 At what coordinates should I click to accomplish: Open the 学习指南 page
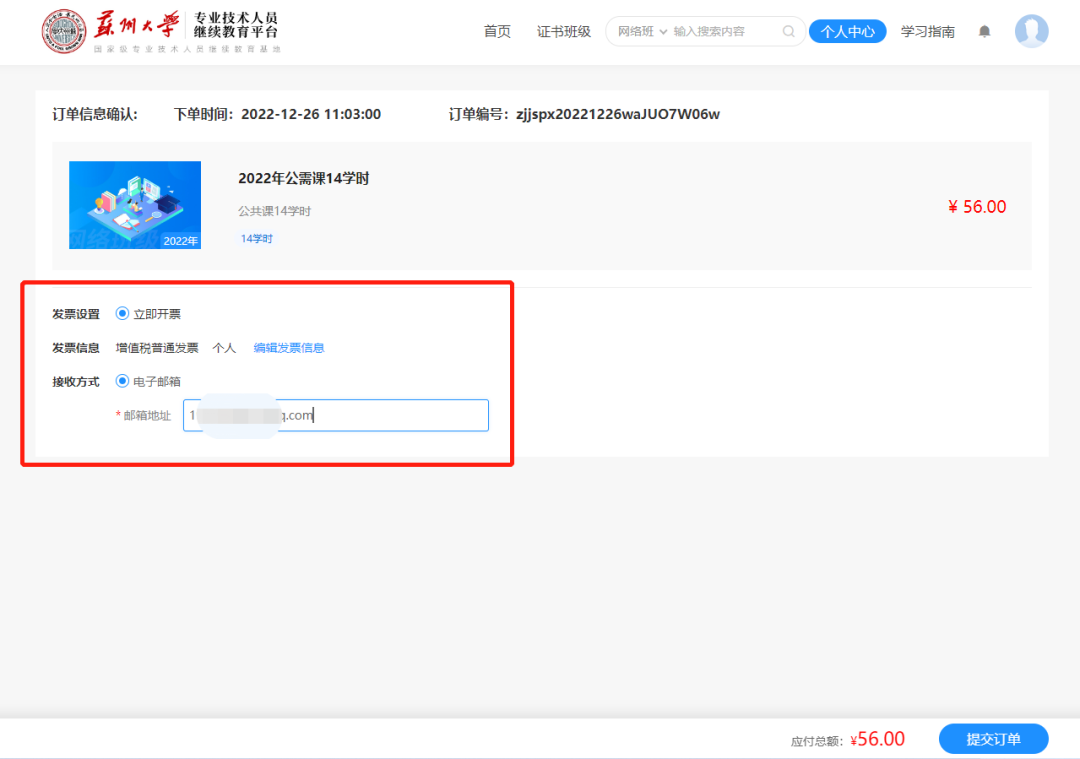(927, 31)
